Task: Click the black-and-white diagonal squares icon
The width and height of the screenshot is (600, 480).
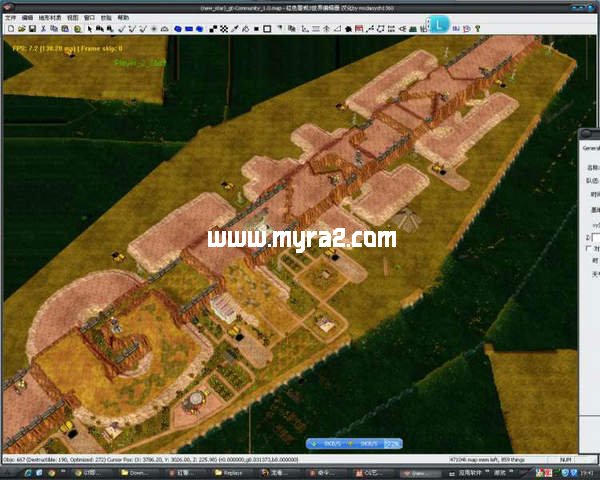Action: (x=214, y=29)
